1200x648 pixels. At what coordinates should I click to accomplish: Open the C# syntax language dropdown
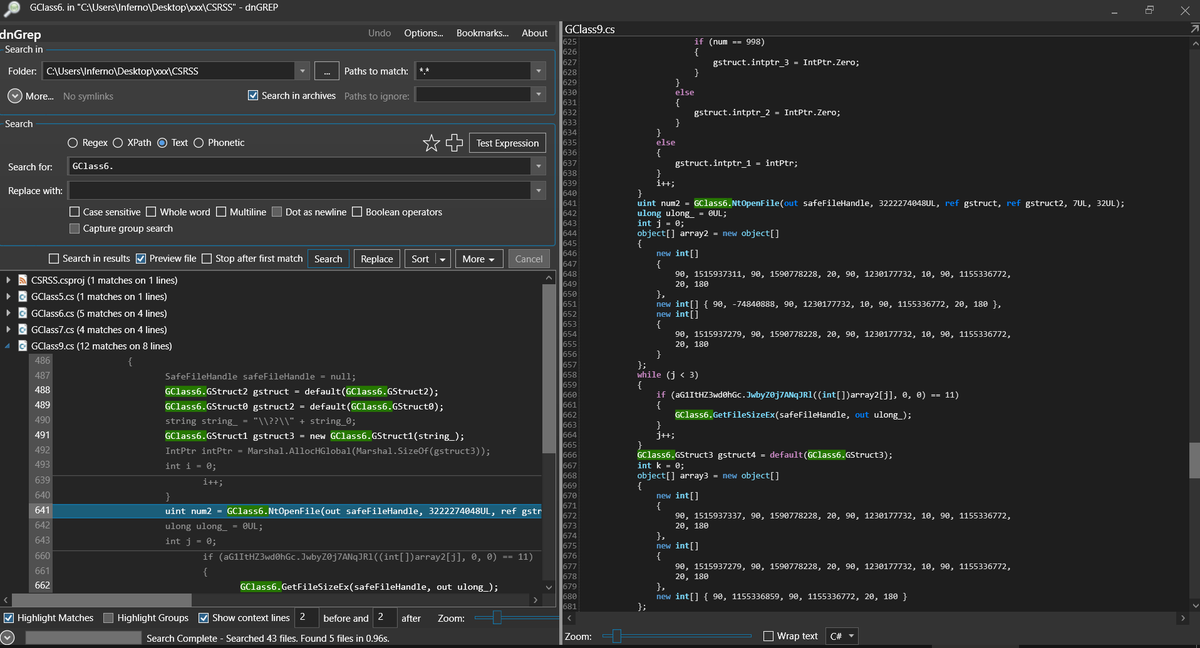pos(841,636)
